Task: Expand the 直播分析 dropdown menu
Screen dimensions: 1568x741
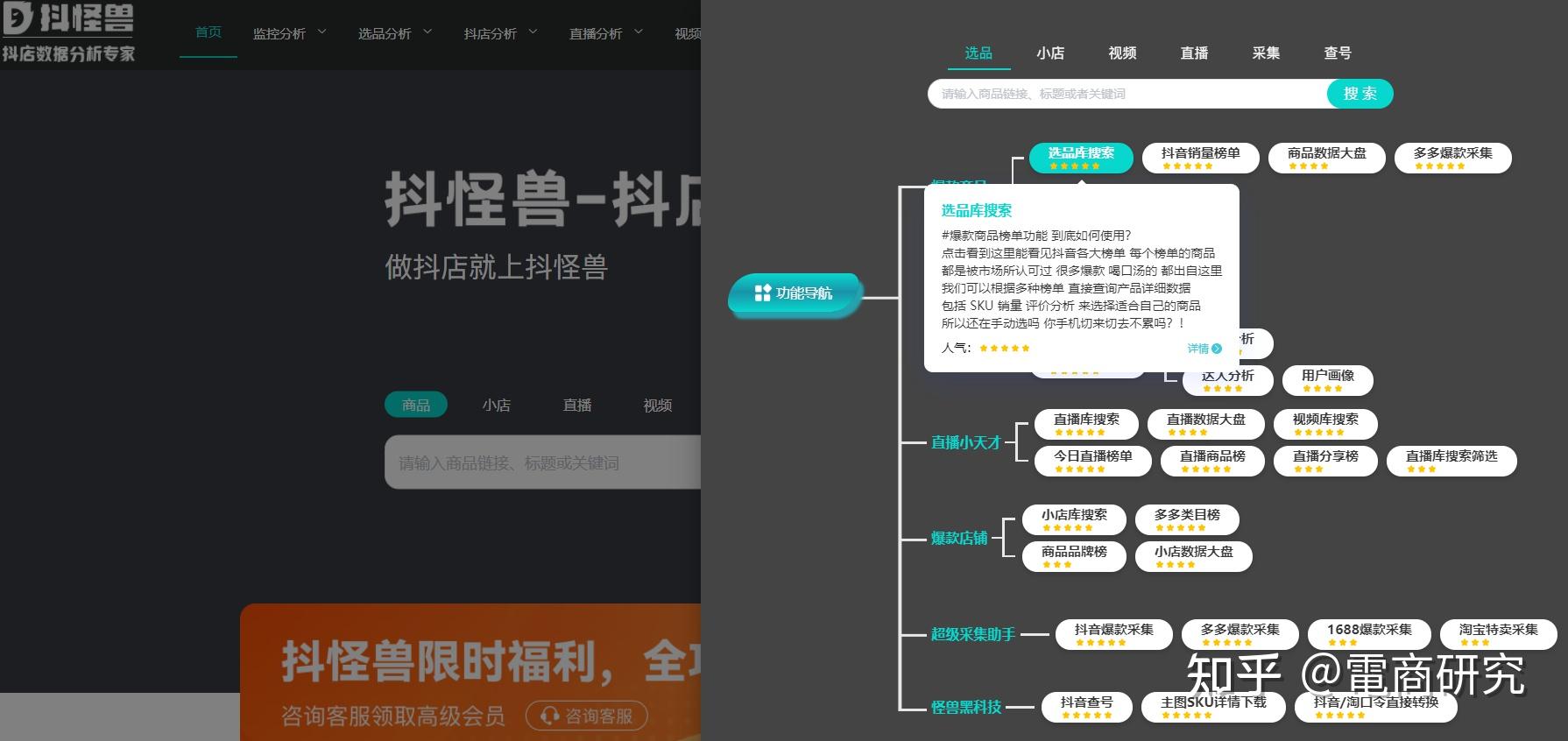Action: pyautogui.click(x=605, y=33)
